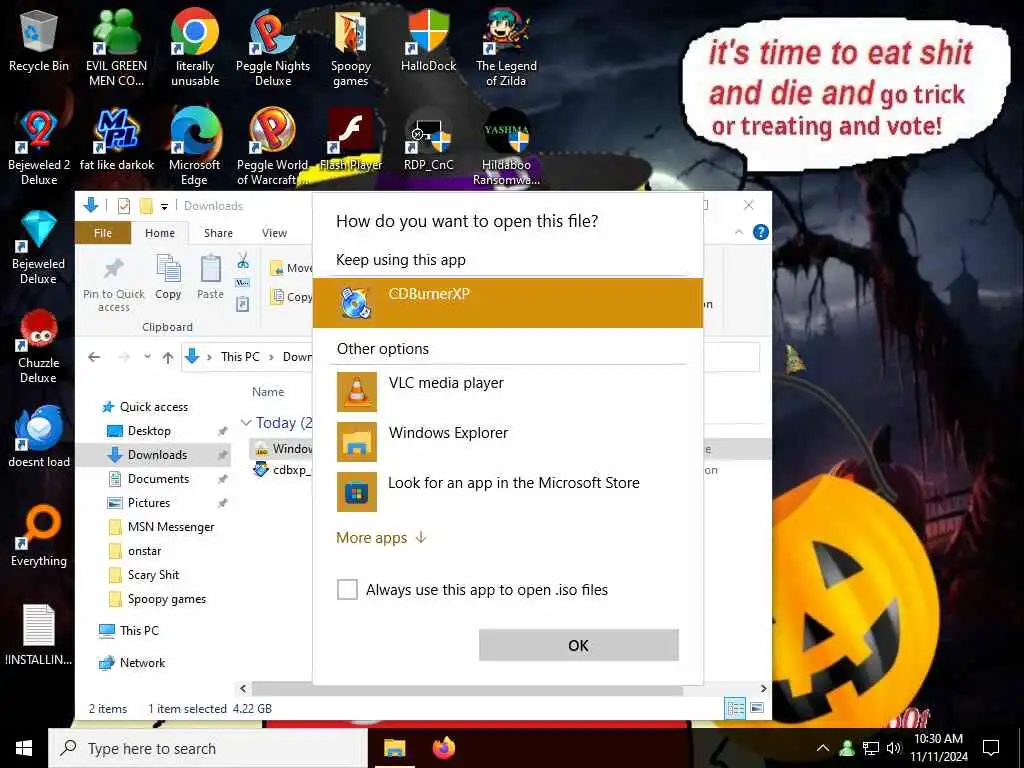This screenshot has height=768, width=1024.
Task: Click Pin to Quick access in ribbon
Action: click(x=114, y=283)
